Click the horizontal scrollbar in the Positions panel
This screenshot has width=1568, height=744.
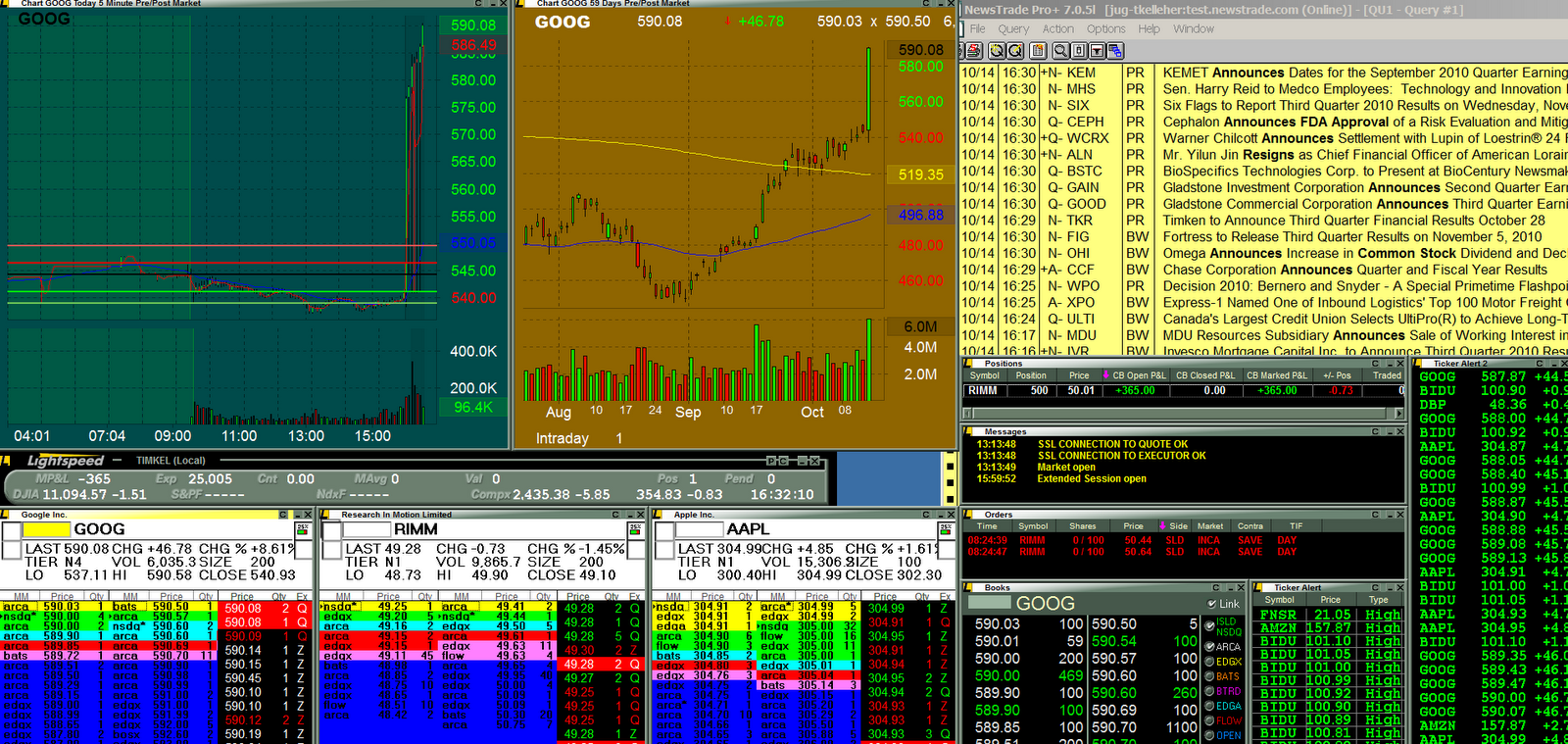pos(1184,414)
